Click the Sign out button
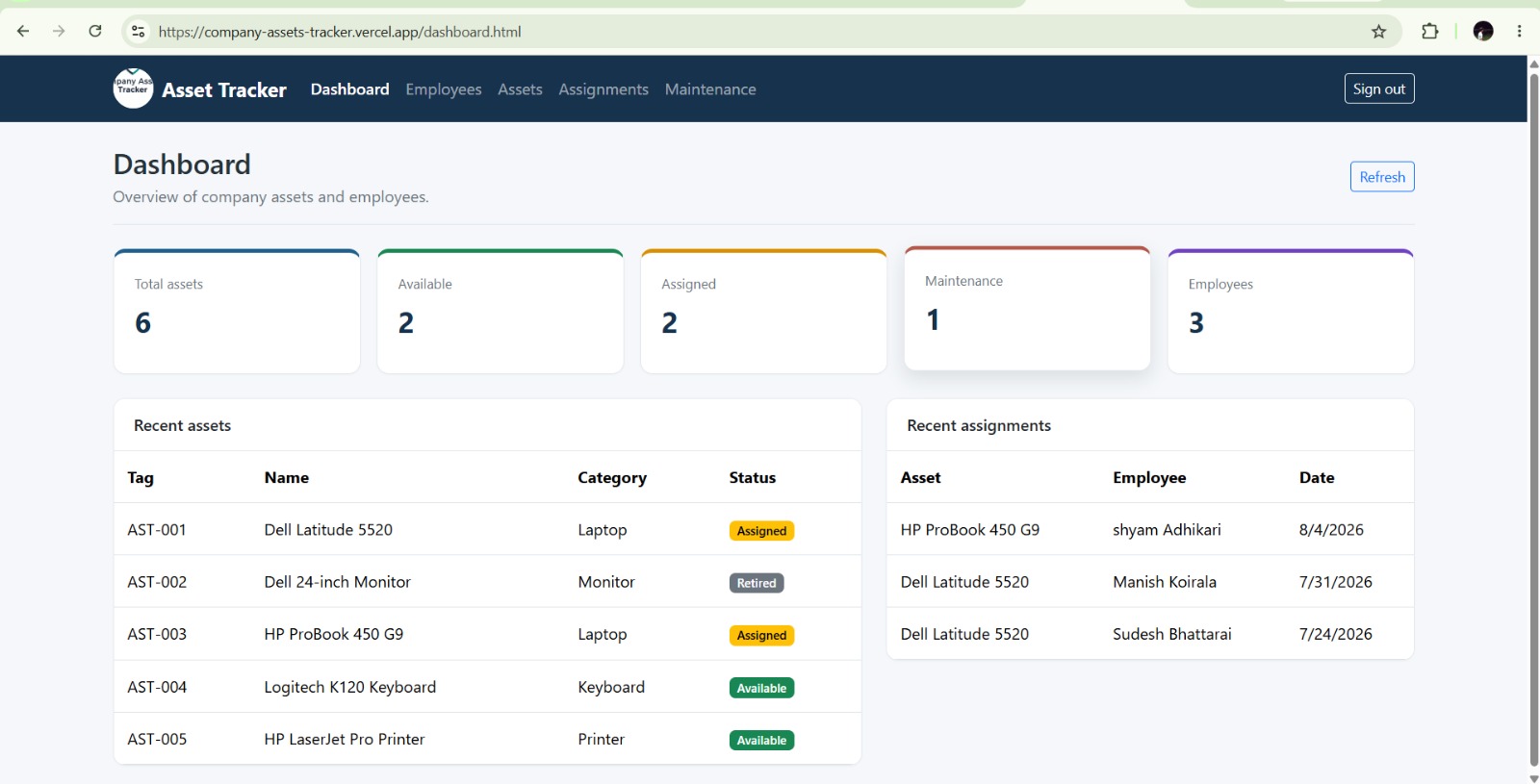This screenshot has width=1540, height=784. tap(1379, 89)
